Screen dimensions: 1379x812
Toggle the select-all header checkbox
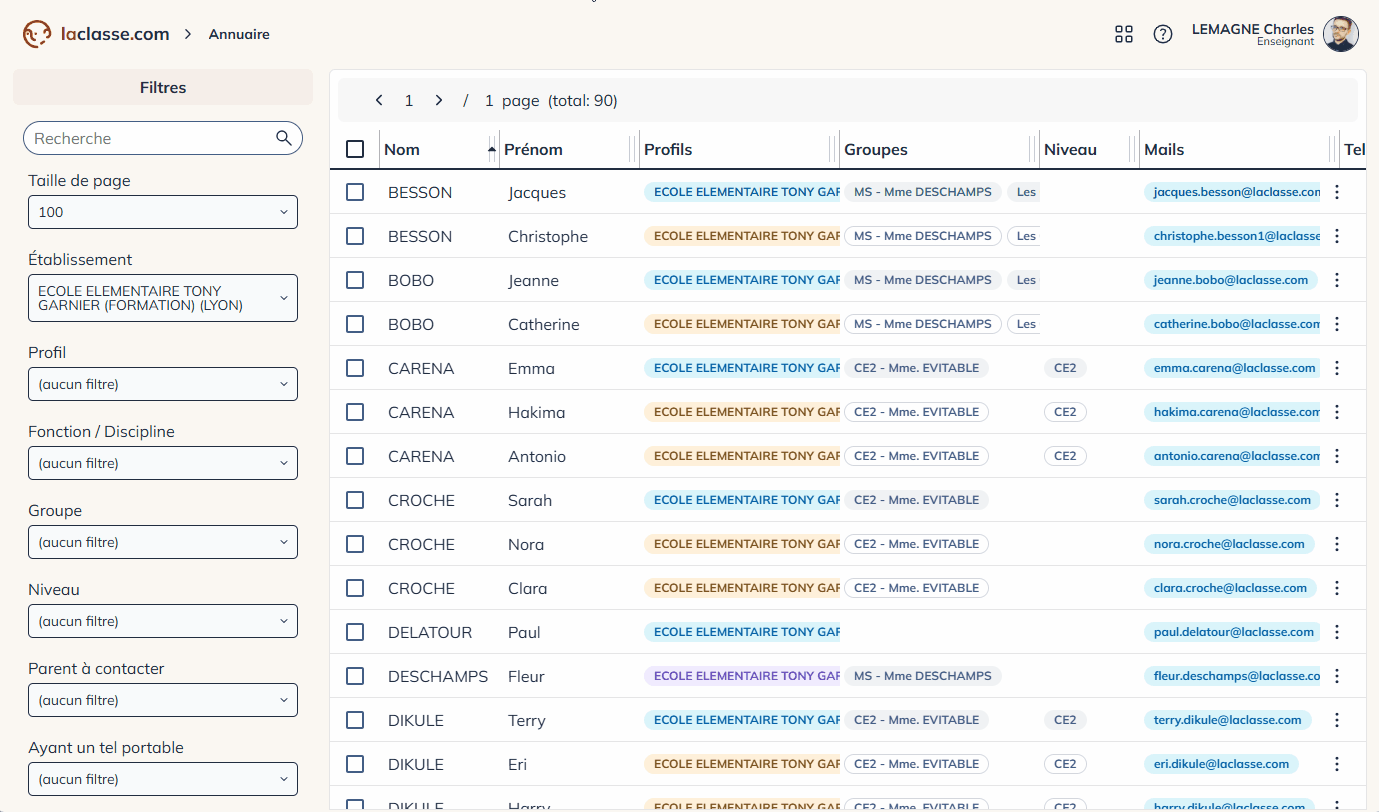click(x=355, y=149)
